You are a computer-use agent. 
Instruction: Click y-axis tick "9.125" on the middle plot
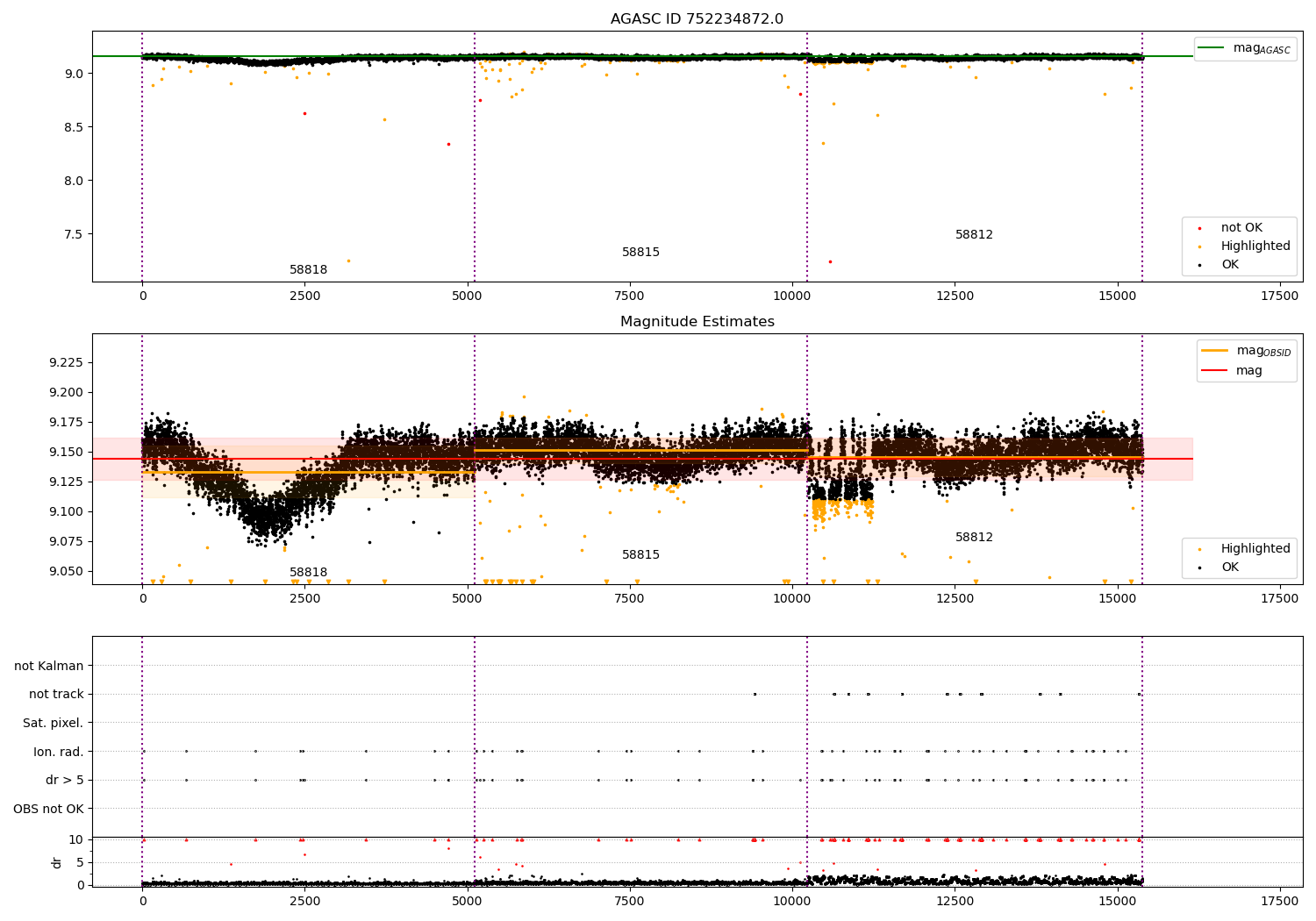click(66, 482)
